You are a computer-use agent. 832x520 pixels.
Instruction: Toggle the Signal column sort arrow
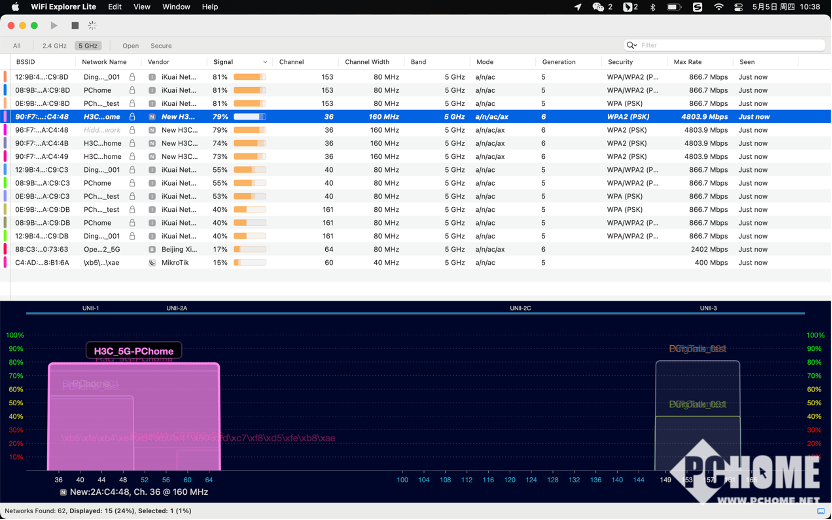click(x=265, y=62)
